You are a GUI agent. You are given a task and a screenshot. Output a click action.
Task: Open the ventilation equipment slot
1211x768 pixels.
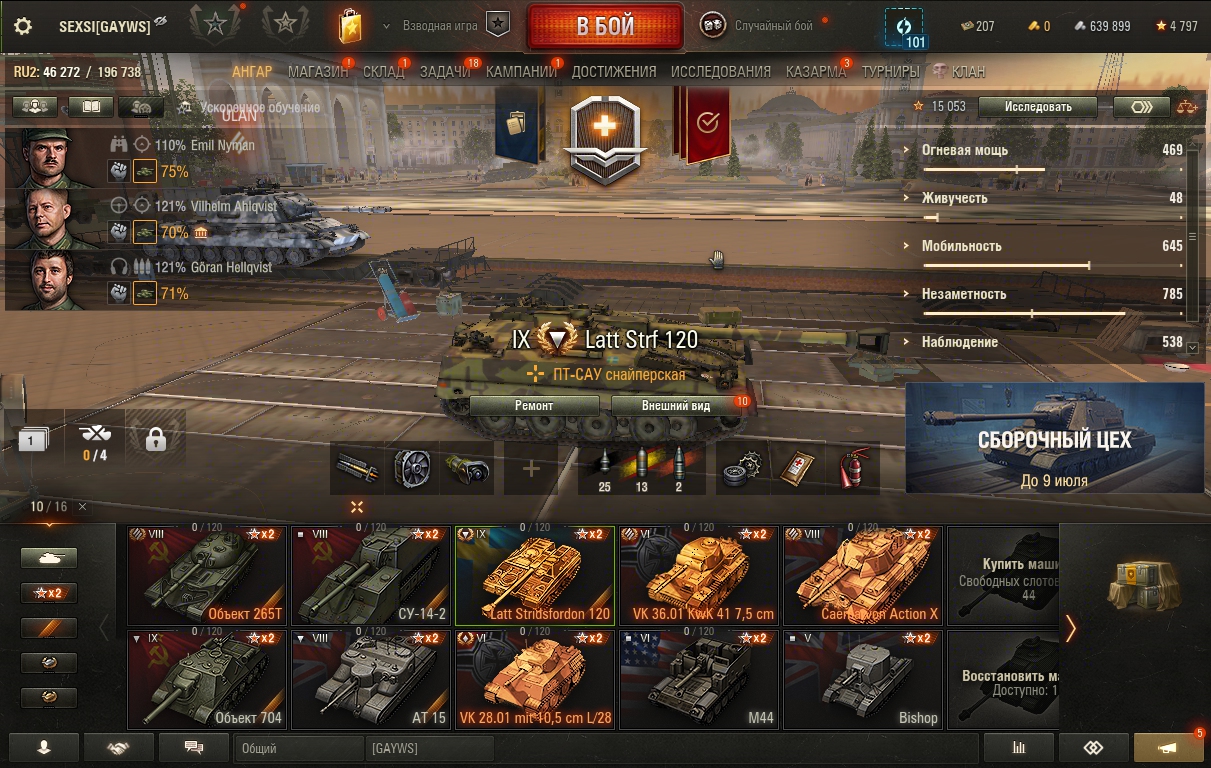pyautogui.click(x=412, y=468)
